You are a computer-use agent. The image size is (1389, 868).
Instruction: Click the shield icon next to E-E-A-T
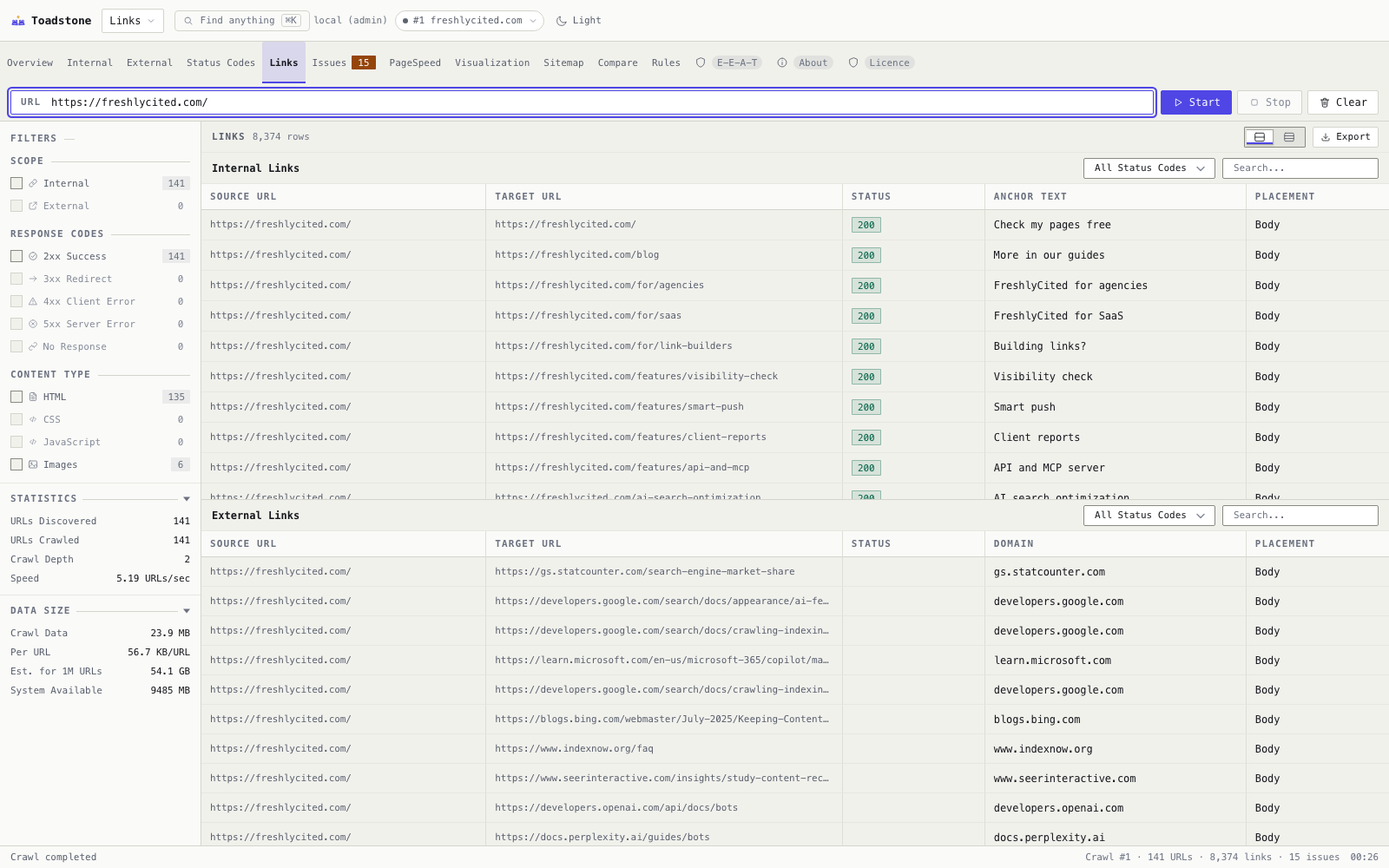pyautogui.click(x=701, y=62)
